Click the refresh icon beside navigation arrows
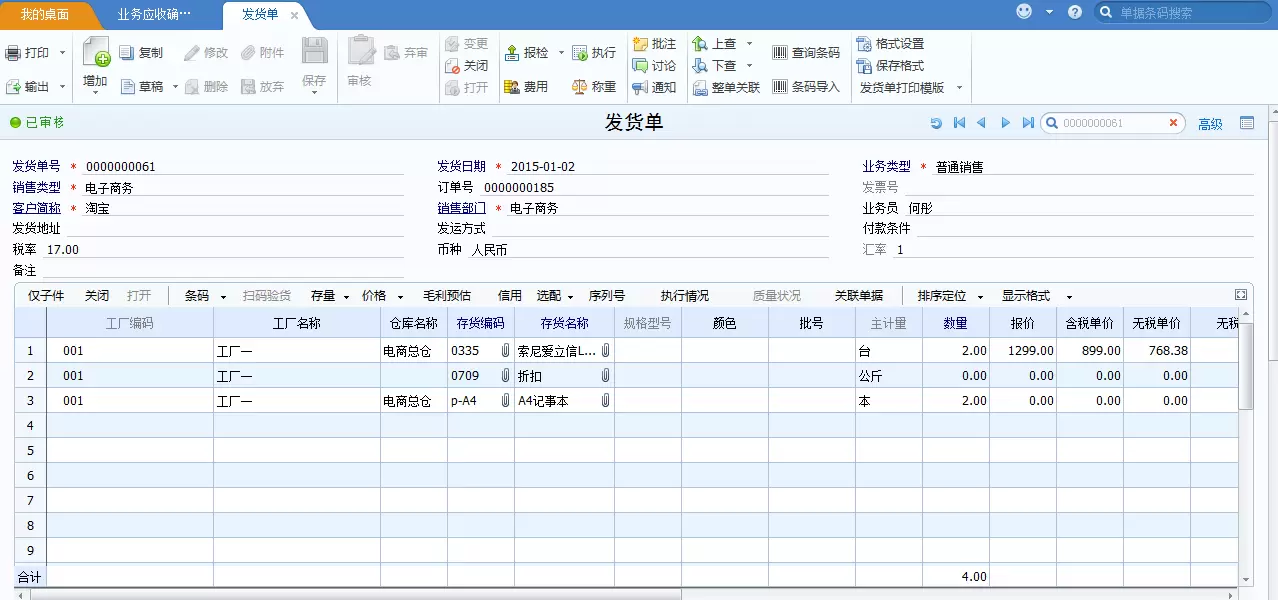 [936, 123]
